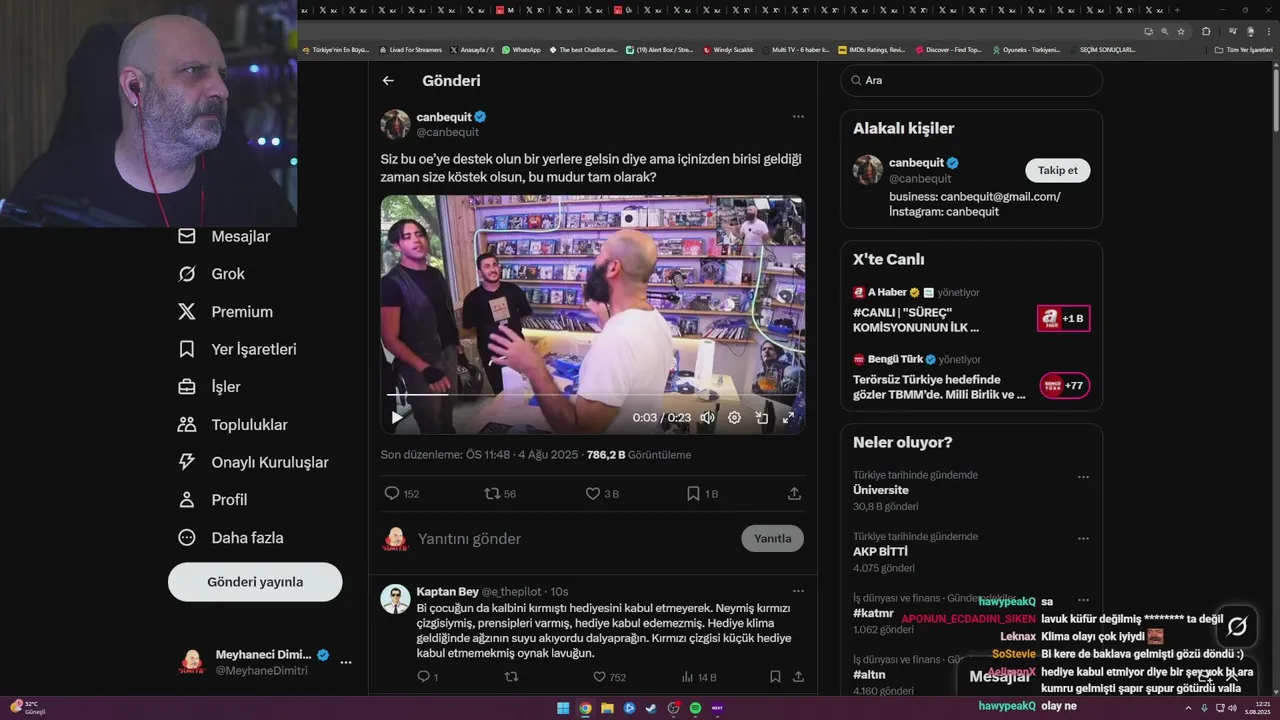Expand Daha fazla menu in the sidebar

[230, 537]
